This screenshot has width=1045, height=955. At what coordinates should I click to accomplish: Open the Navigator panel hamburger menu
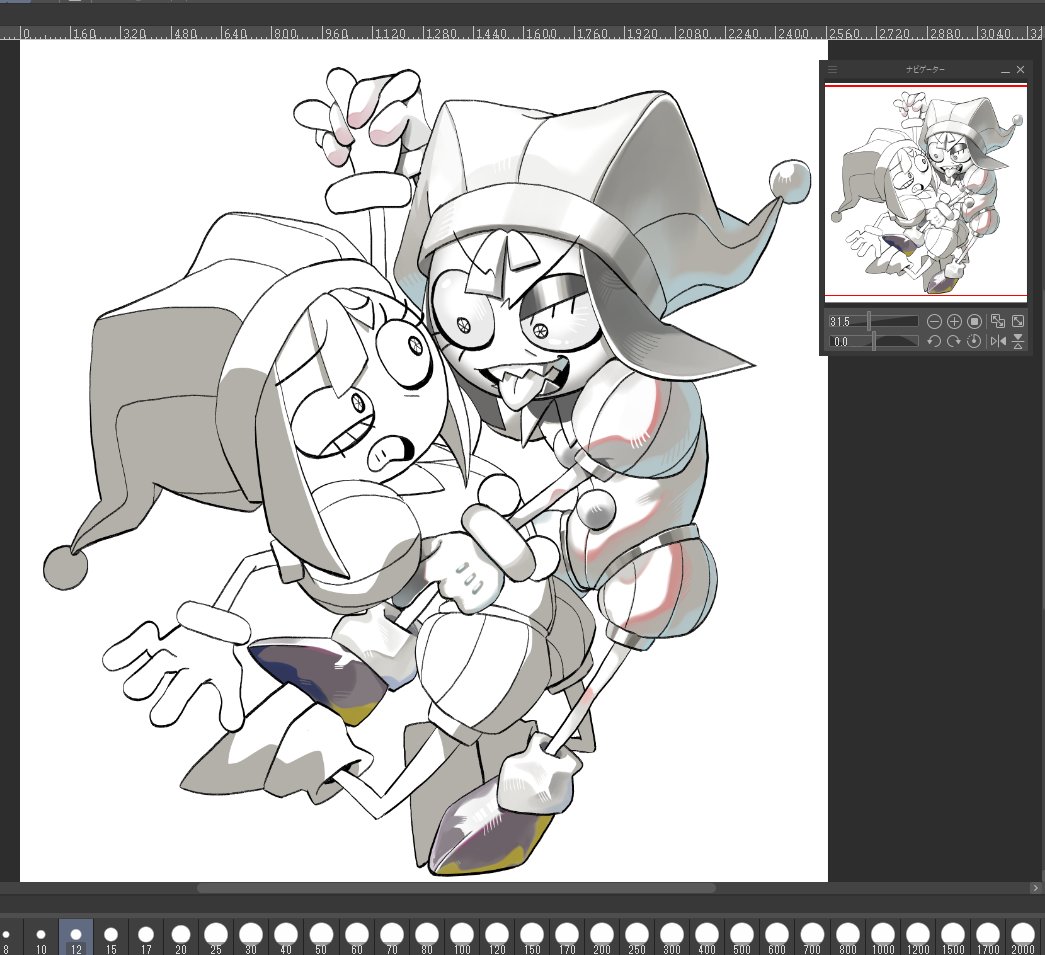click(x=832, y=69)
